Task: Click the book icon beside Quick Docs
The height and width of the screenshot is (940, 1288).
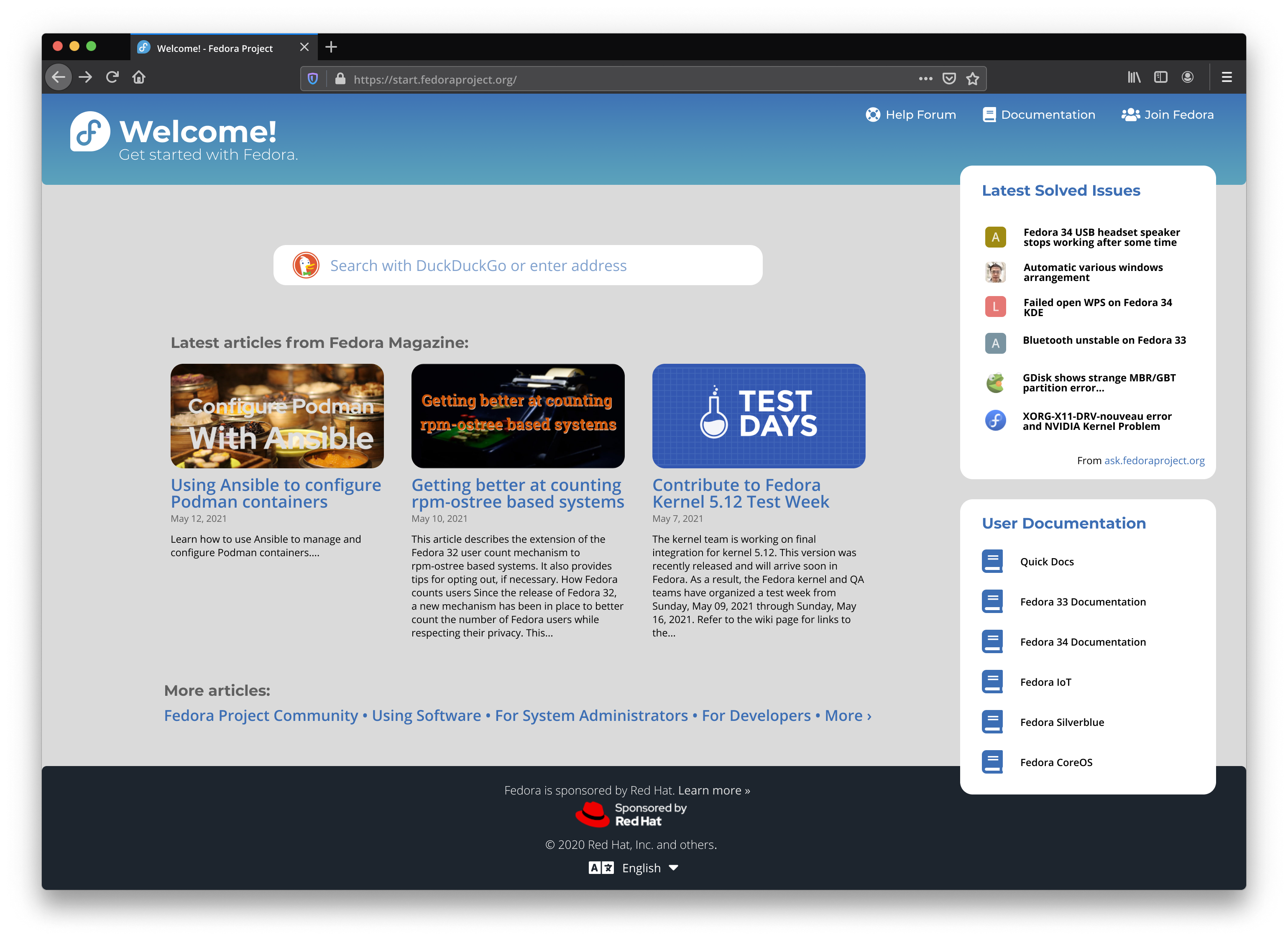Action: pyautogui.click(x=992, y=562)
